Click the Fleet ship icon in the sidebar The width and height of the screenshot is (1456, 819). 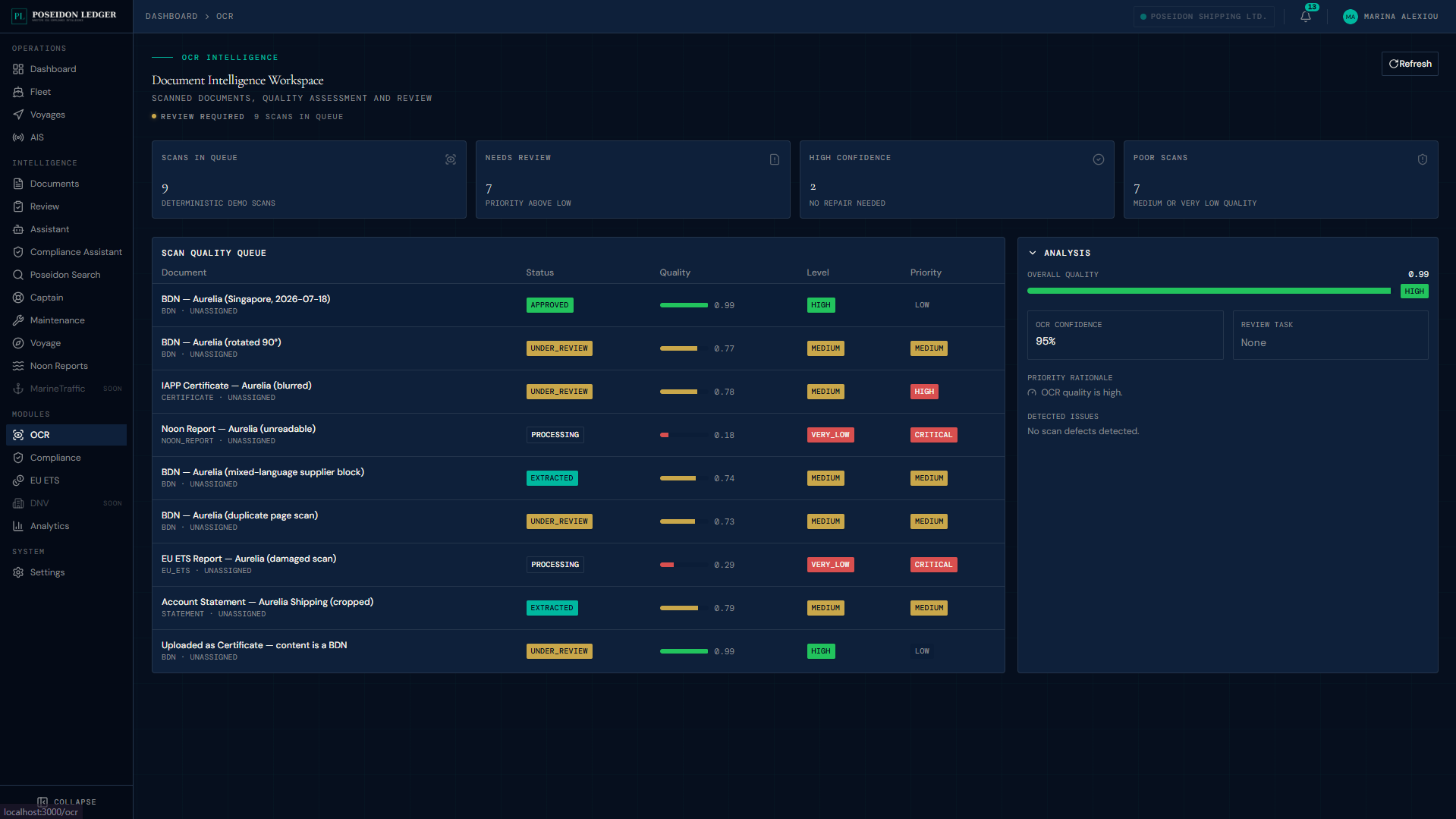pyautogui.click(x=18, y=92)
